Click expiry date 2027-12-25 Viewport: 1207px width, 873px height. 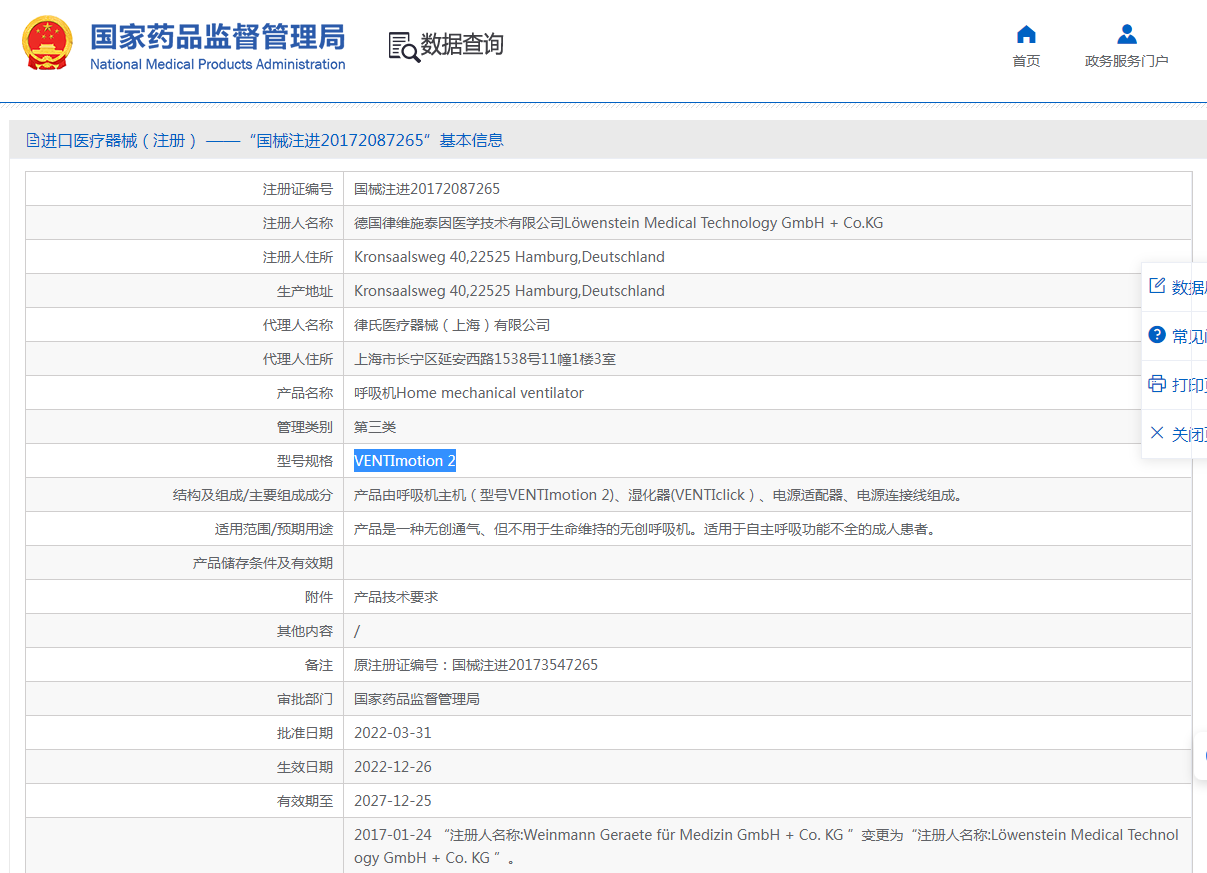pos(393,801)
